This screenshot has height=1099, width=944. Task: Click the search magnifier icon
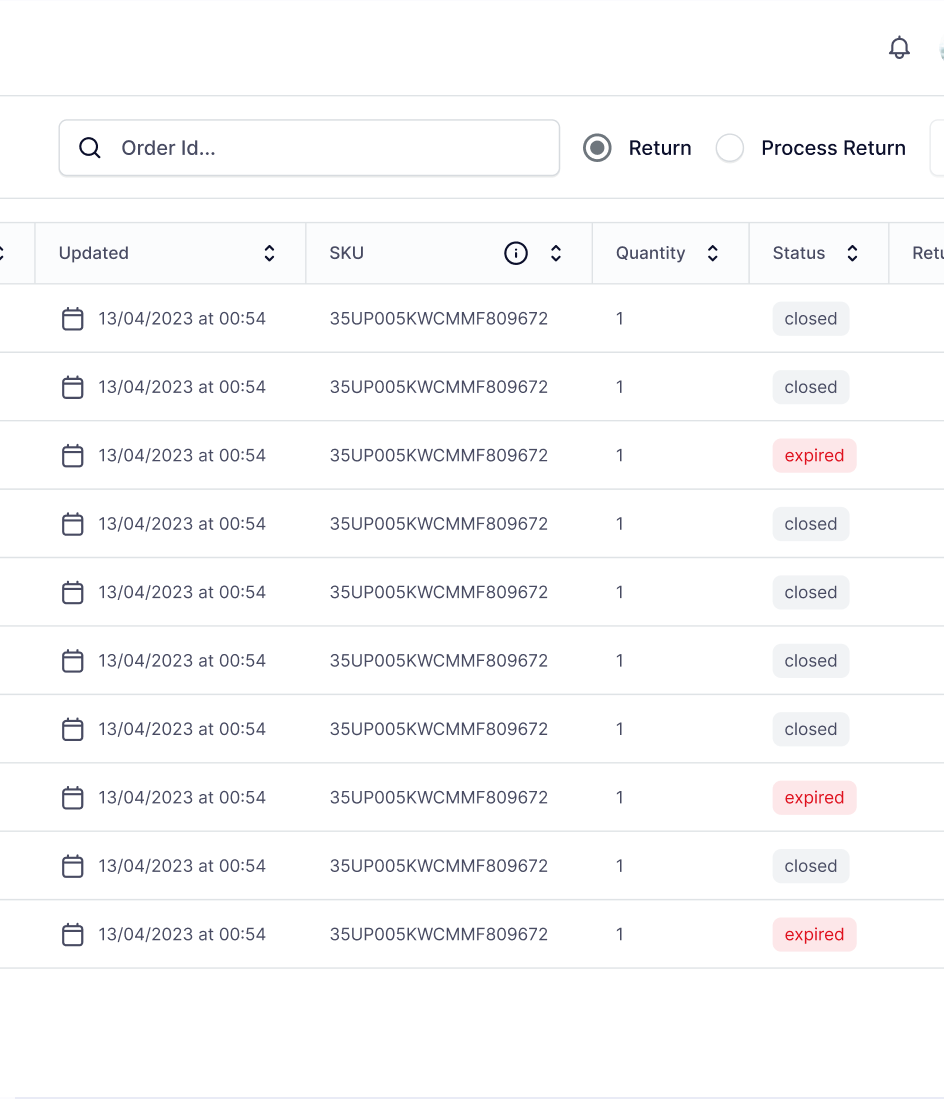(x=90, y=148)
